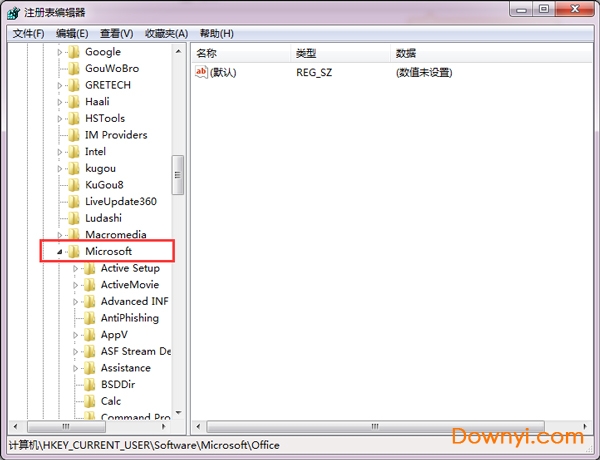The image size is (600, 460).
Task: Click the Advanced INF folder icon
Action: tap(90, 302)
